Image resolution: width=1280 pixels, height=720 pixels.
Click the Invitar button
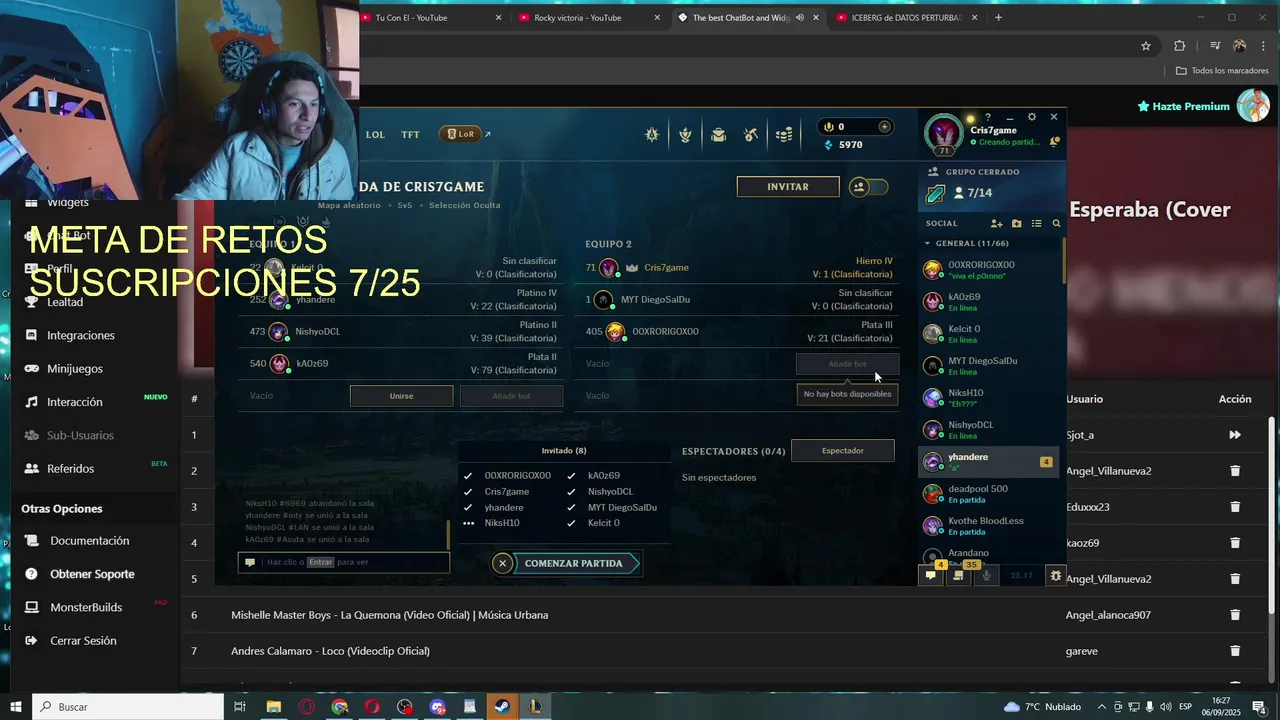tap(788, 187)
